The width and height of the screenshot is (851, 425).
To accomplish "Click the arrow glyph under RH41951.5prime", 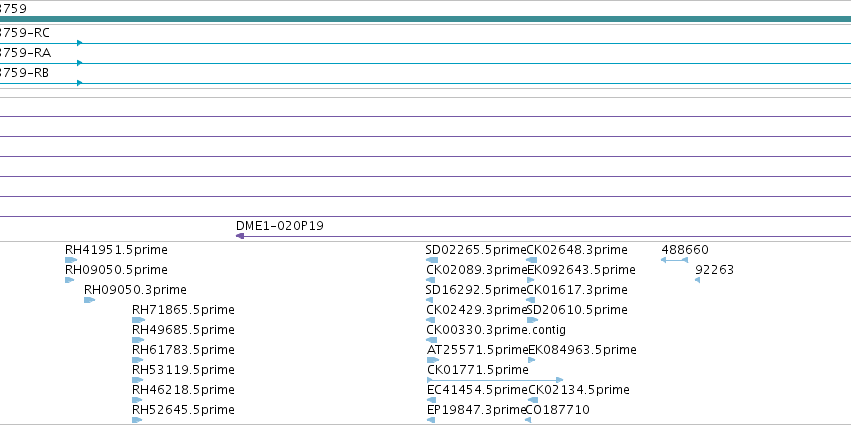I will coord(71,260).
